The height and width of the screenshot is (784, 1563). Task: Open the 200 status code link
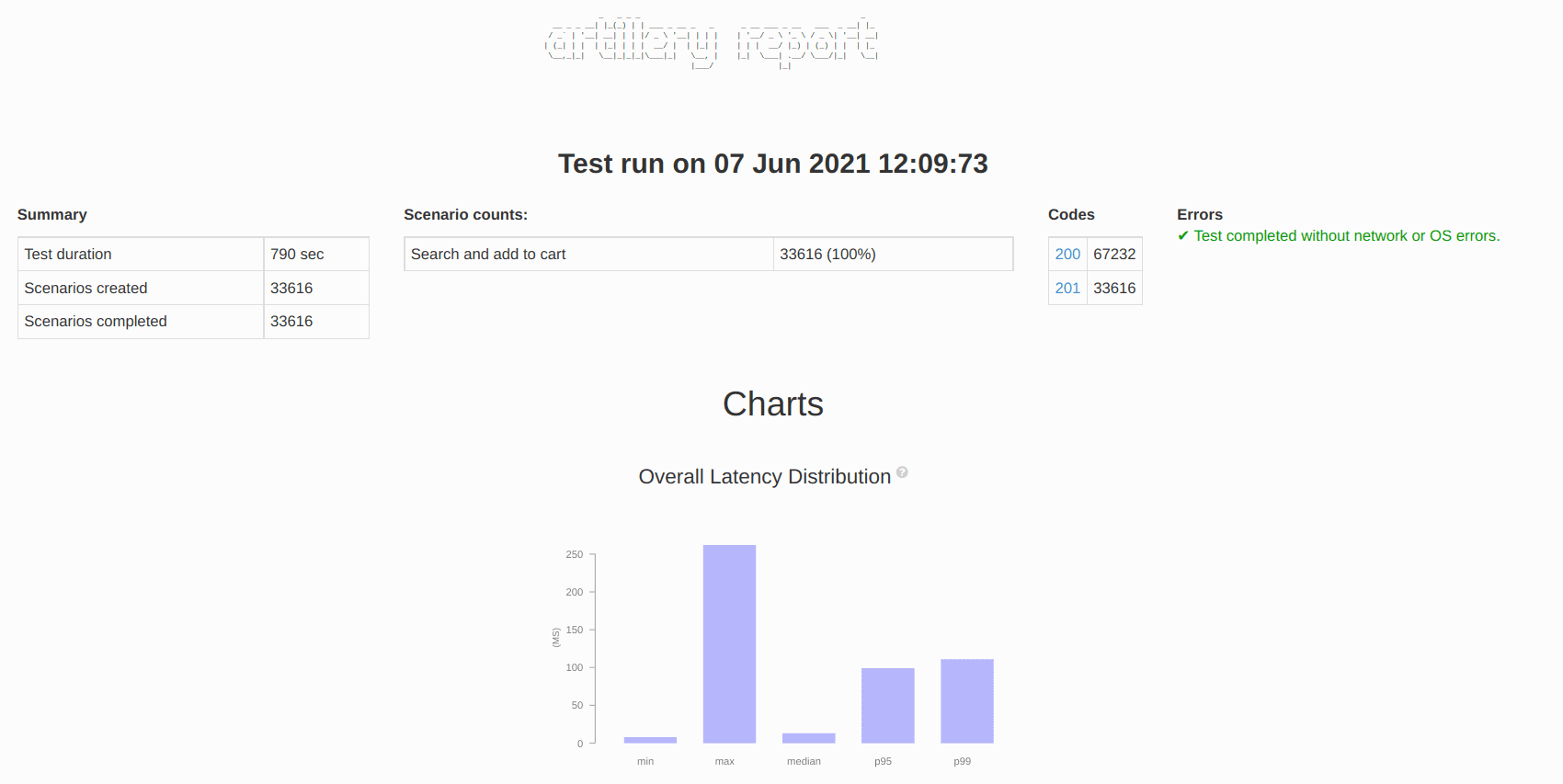1067,255
